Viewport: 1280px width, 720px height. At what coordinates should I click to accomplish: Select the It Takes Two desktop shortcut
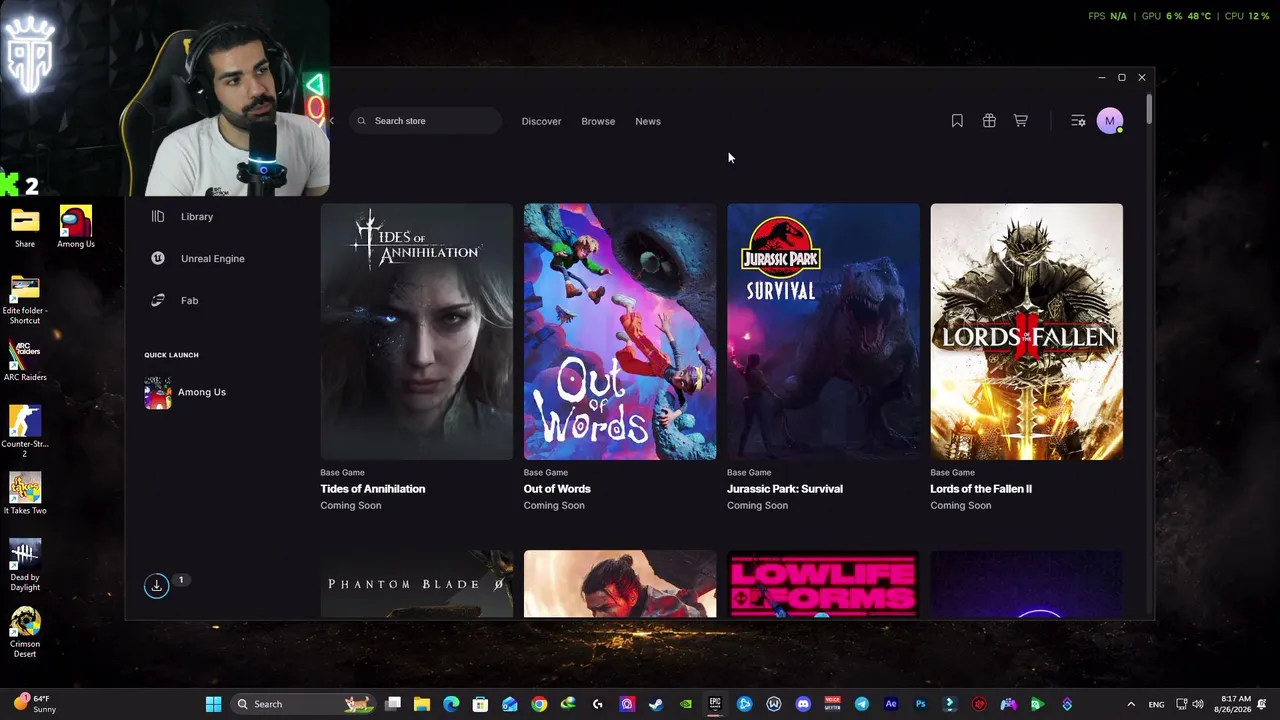[25, 494]
